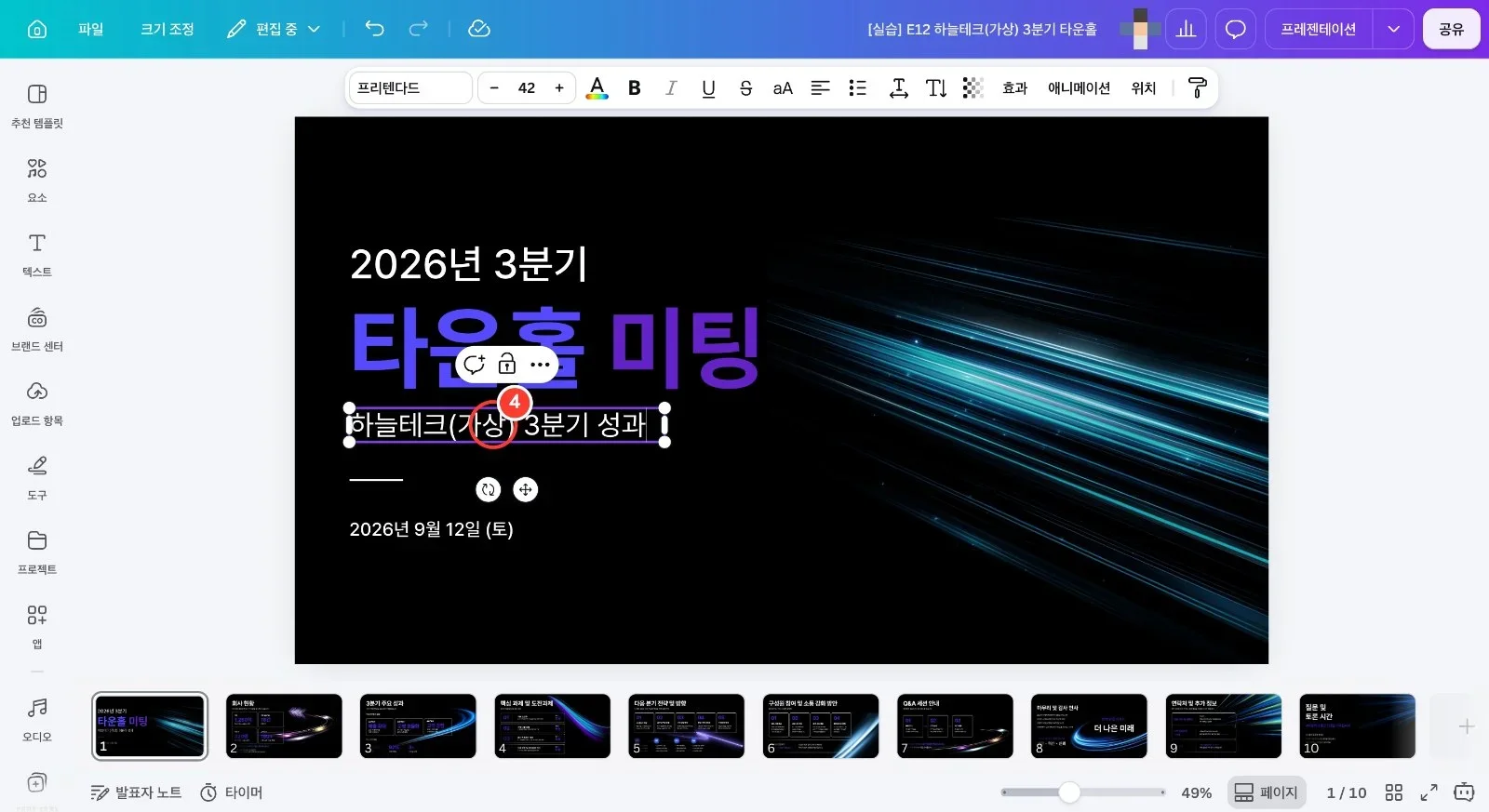Open transparency setting
1489x812 pixels.
pyautogui.click(x=973, y=88)
